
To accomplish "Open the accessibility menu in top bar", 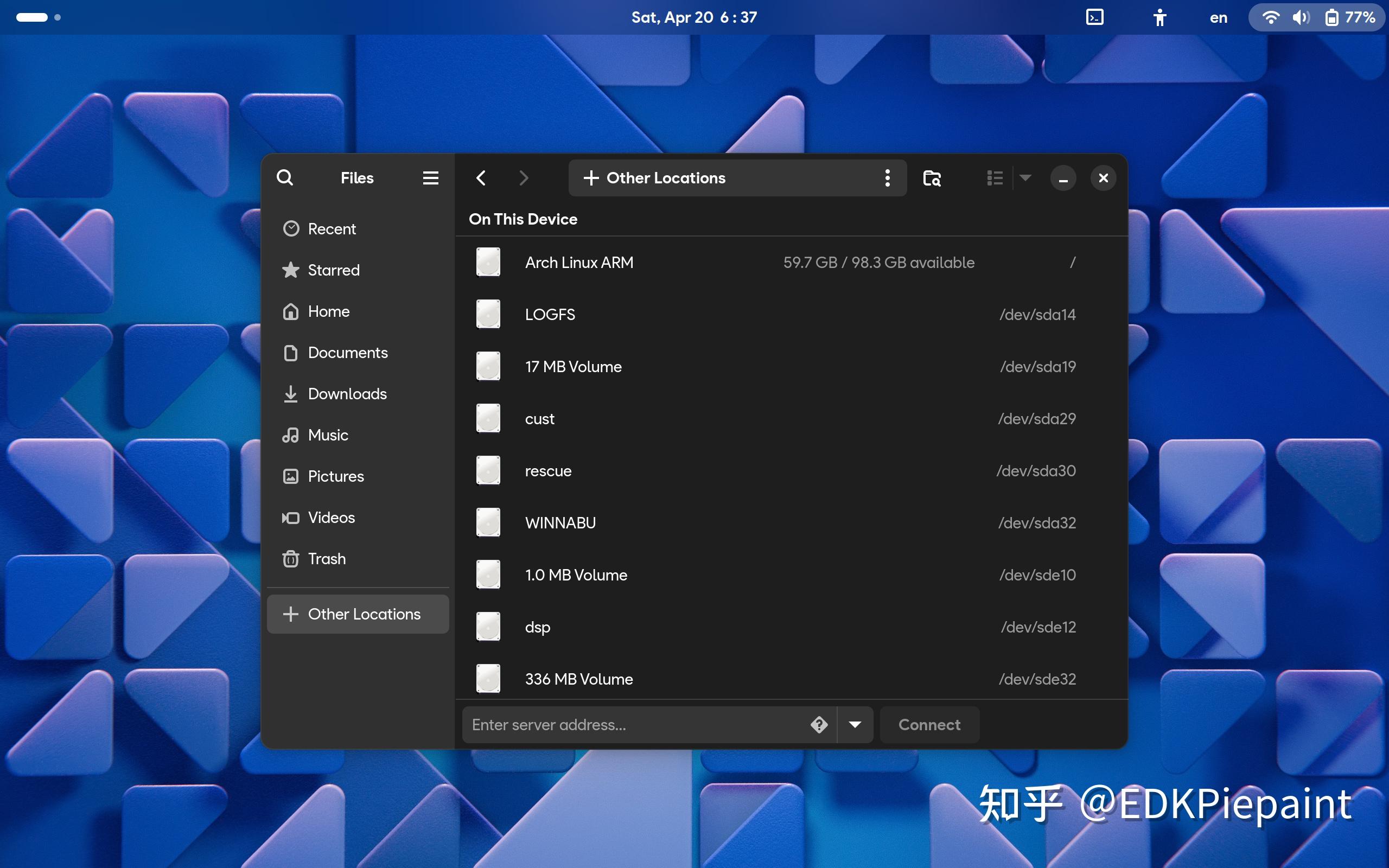I will pyautogui.click(x=1159, y=17).
